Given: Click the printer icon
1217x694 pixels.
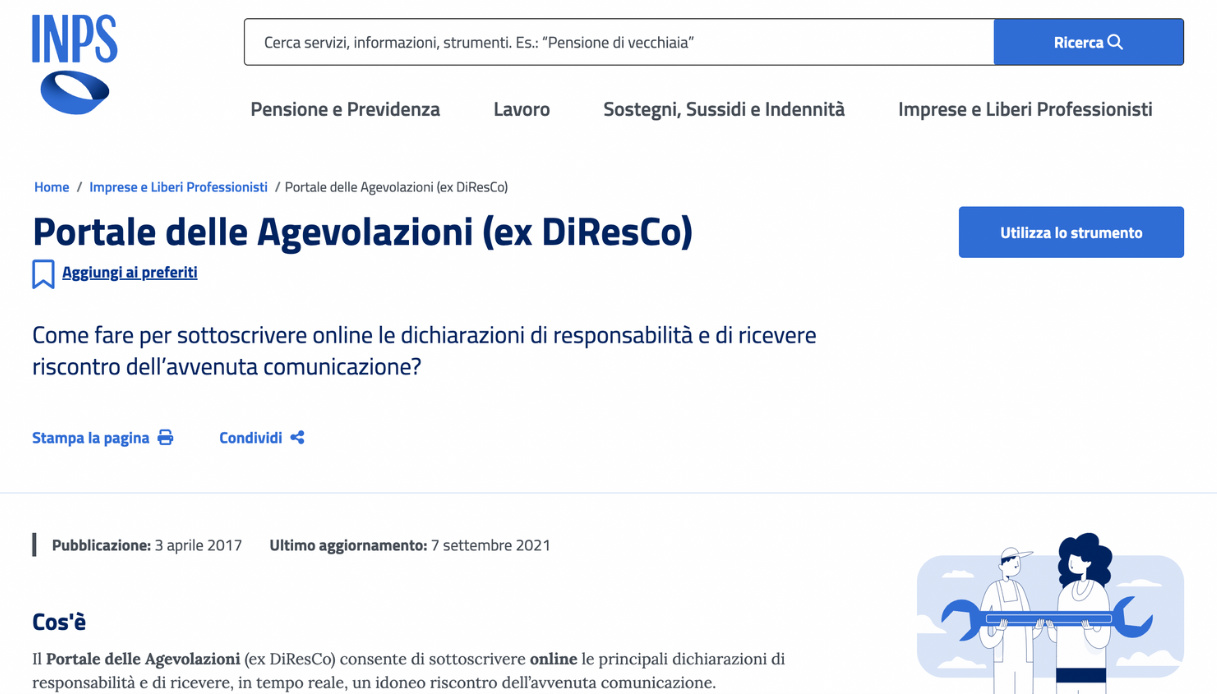Looking at the screenshot, I should (165, 438).
